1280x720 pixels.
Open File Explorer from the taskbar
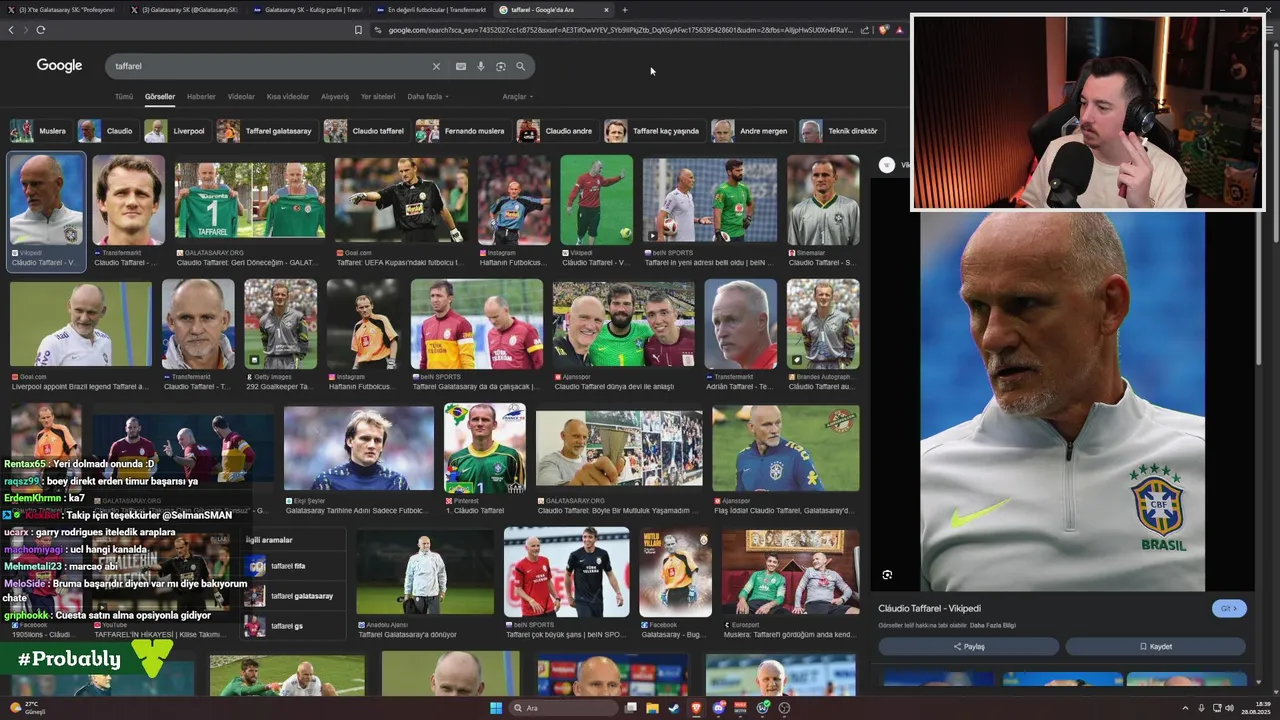pos(652,708)
